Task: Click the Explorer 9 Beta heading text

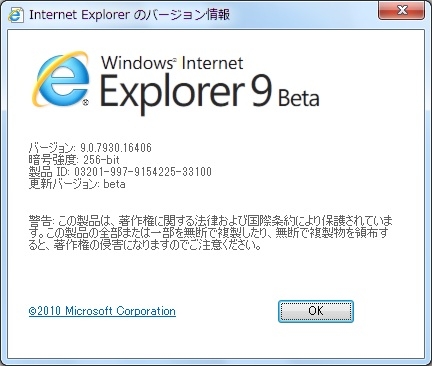Action: tap(210, 94)
